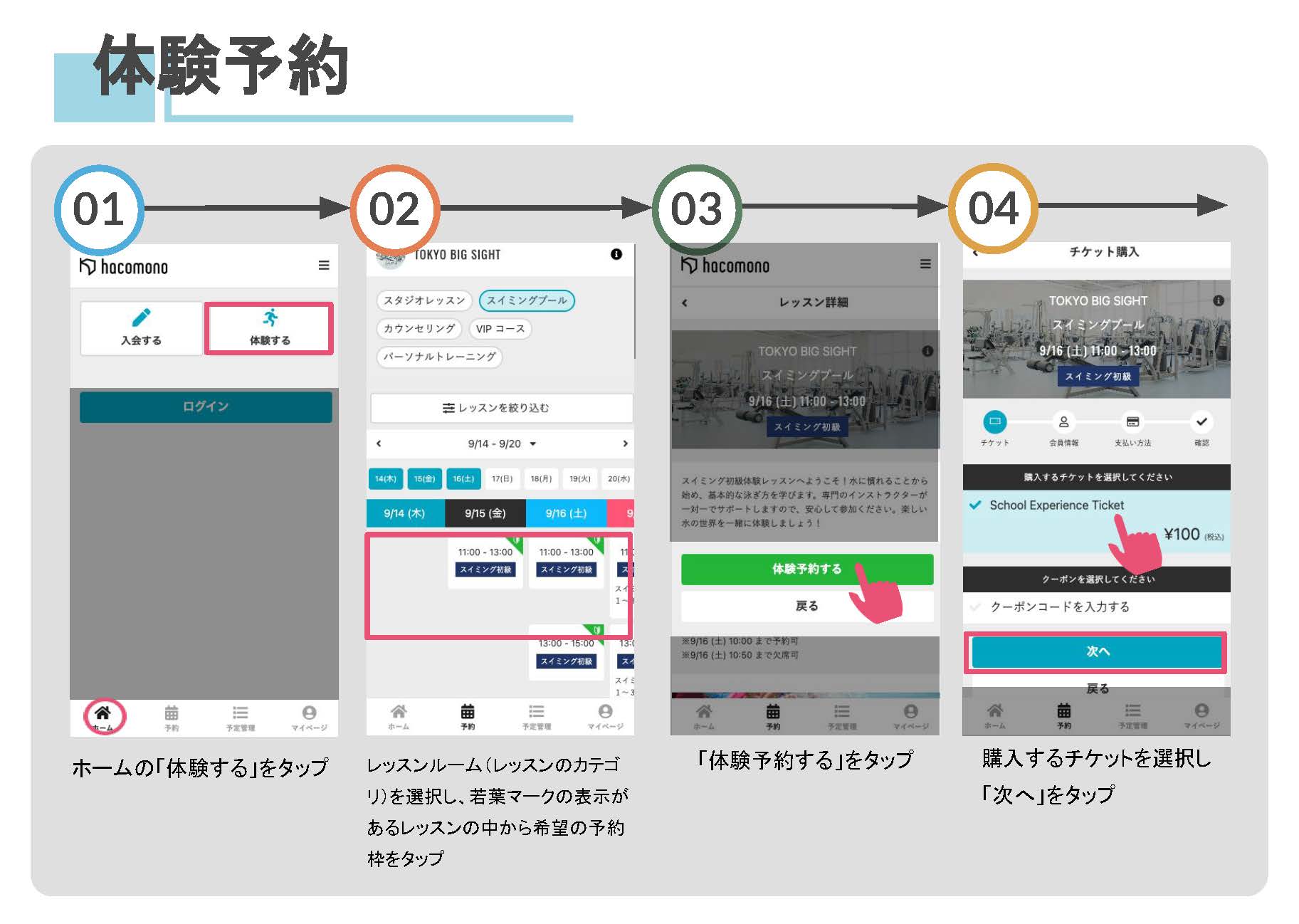Tap 予定管理 list icon in first screen
Viewport: 1299px width, 924px height.
(241, 714)
